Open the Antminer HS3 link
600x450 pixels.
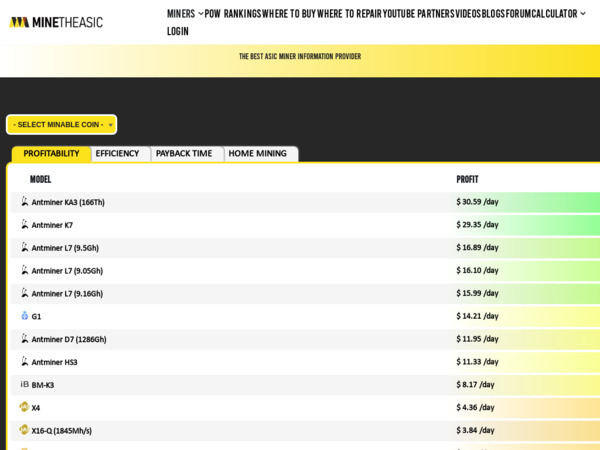click(54, 362)
